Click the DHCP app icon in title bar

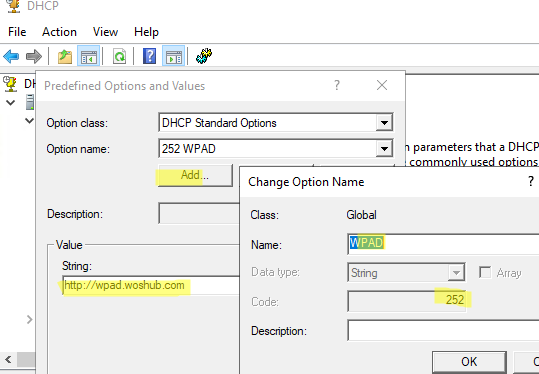click(x=14, y=6)
